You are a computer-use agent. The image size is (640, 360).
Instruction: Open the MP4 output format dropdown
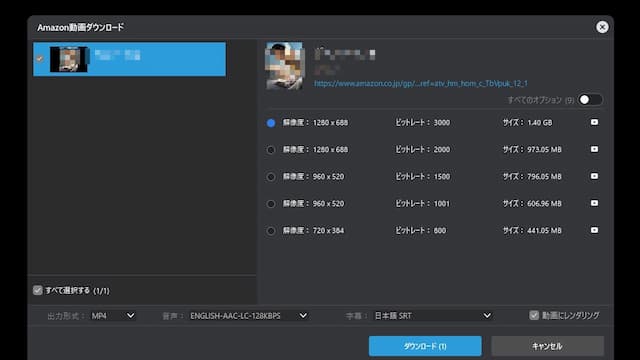tap(113, 316)
